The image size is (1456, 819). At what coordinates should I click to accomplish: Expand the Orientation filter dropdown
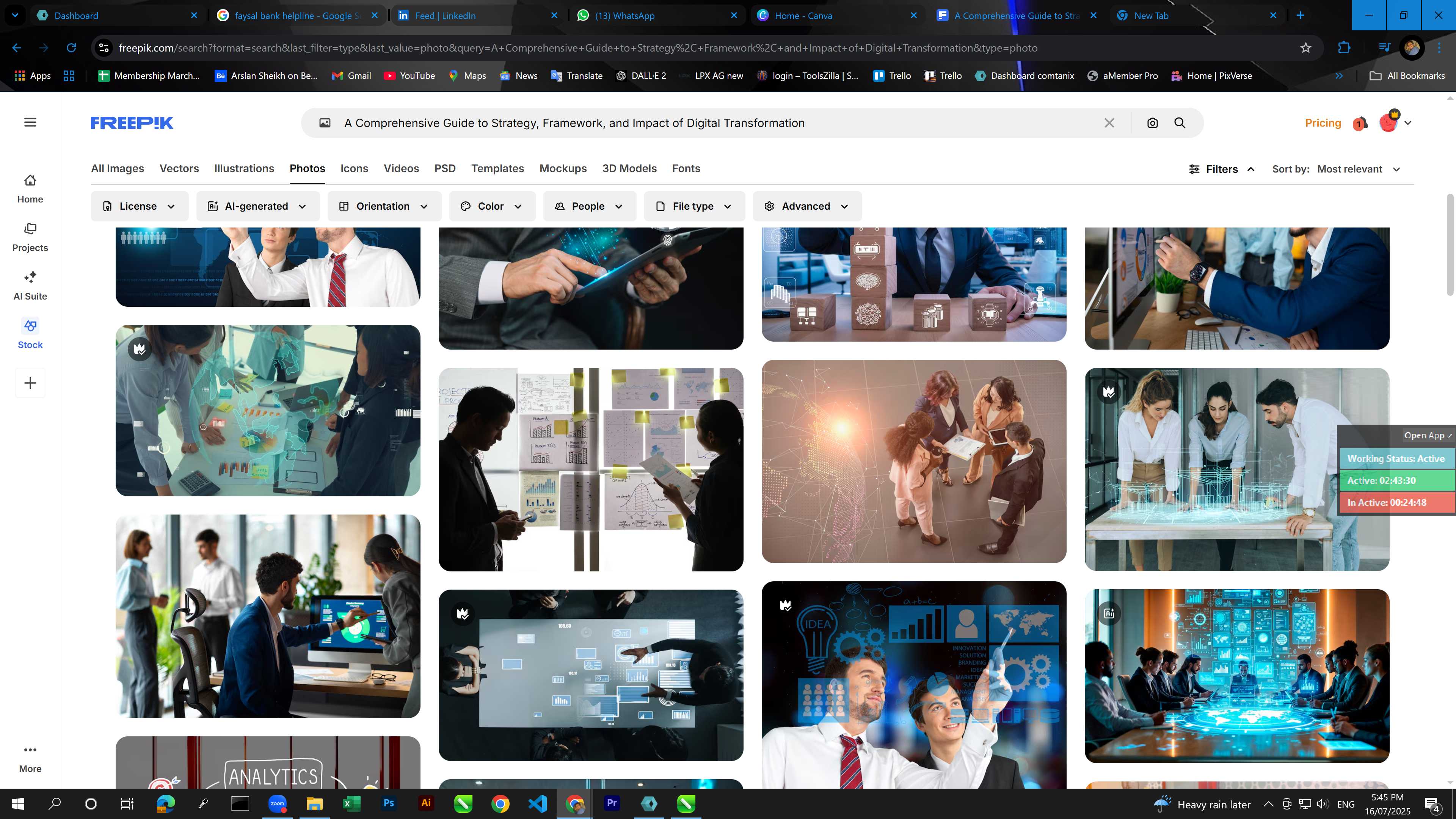click(x=384, y=206)
